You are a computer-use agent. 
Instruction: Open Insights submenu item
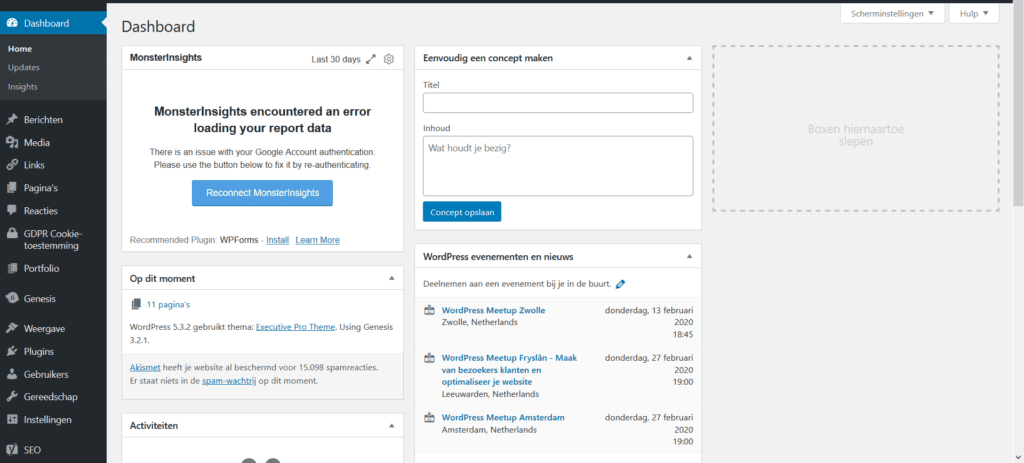(x=23, y=87)
